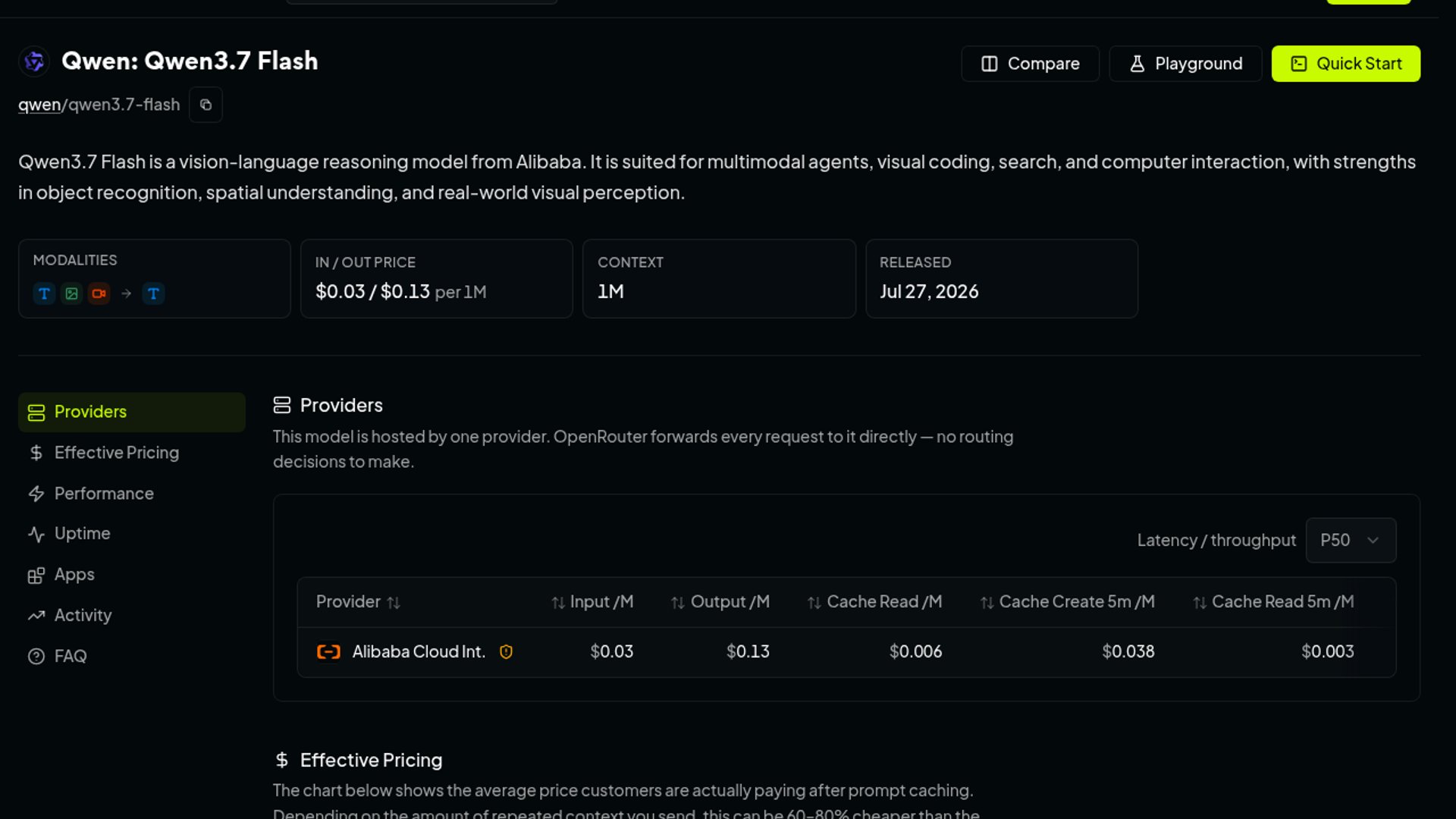1456x819 pixels.
Task: Click the text output modality icon
Action: click(x=153, y=293)
